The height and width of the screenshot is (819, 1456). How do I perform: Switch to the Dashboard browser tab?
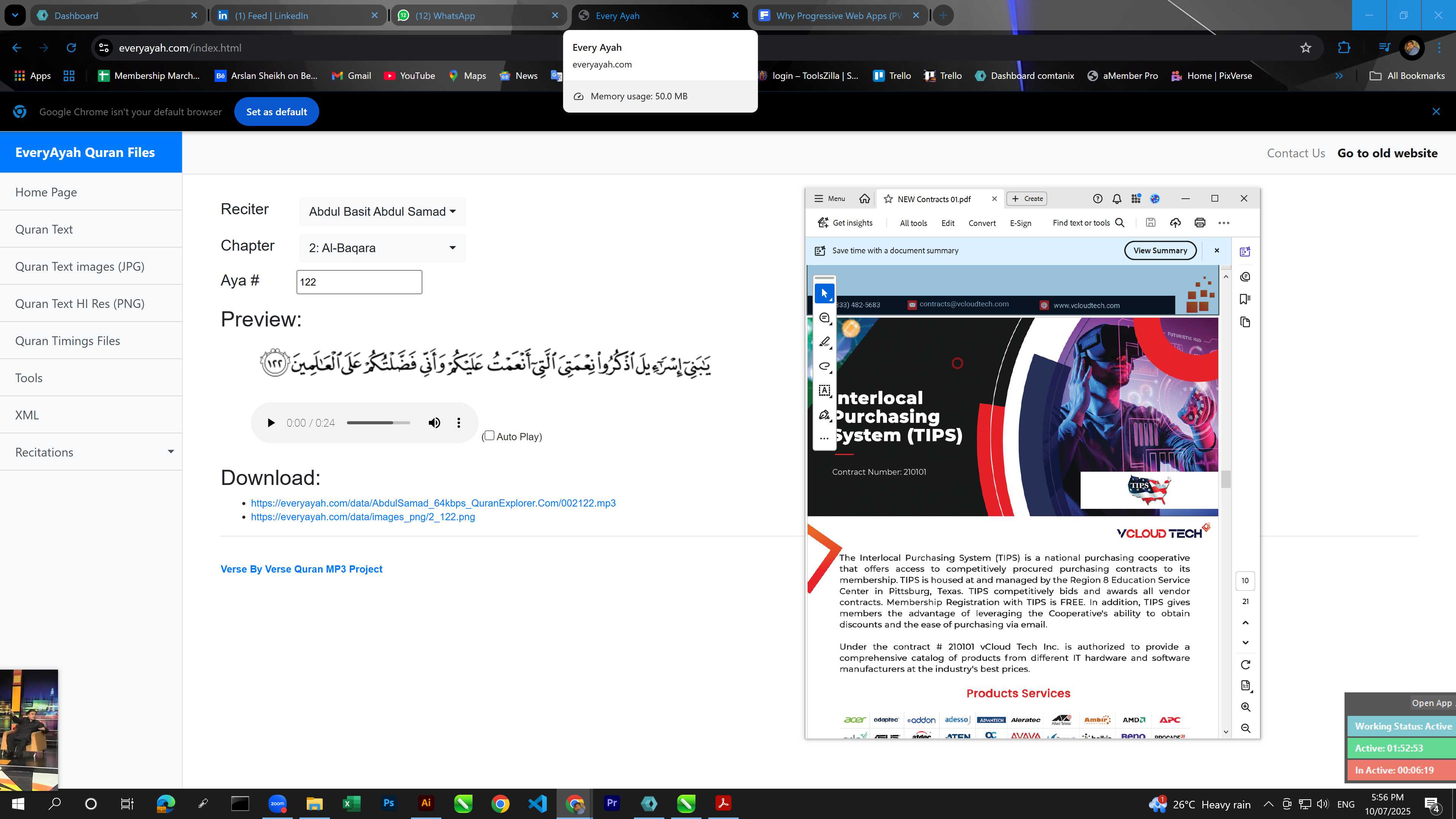[x=118, y=15]
